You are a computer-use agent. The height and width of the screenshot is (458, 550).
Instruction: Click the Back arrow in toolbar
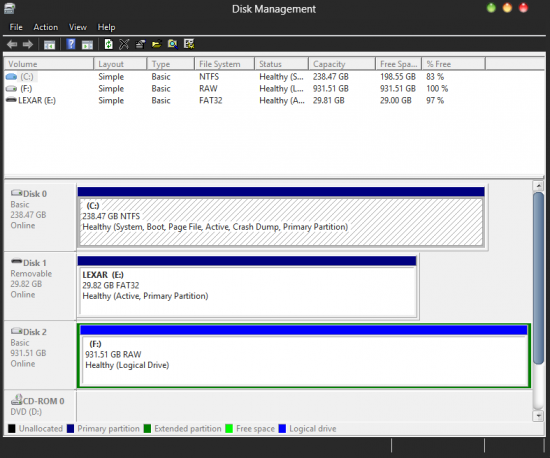click(12, 44)
